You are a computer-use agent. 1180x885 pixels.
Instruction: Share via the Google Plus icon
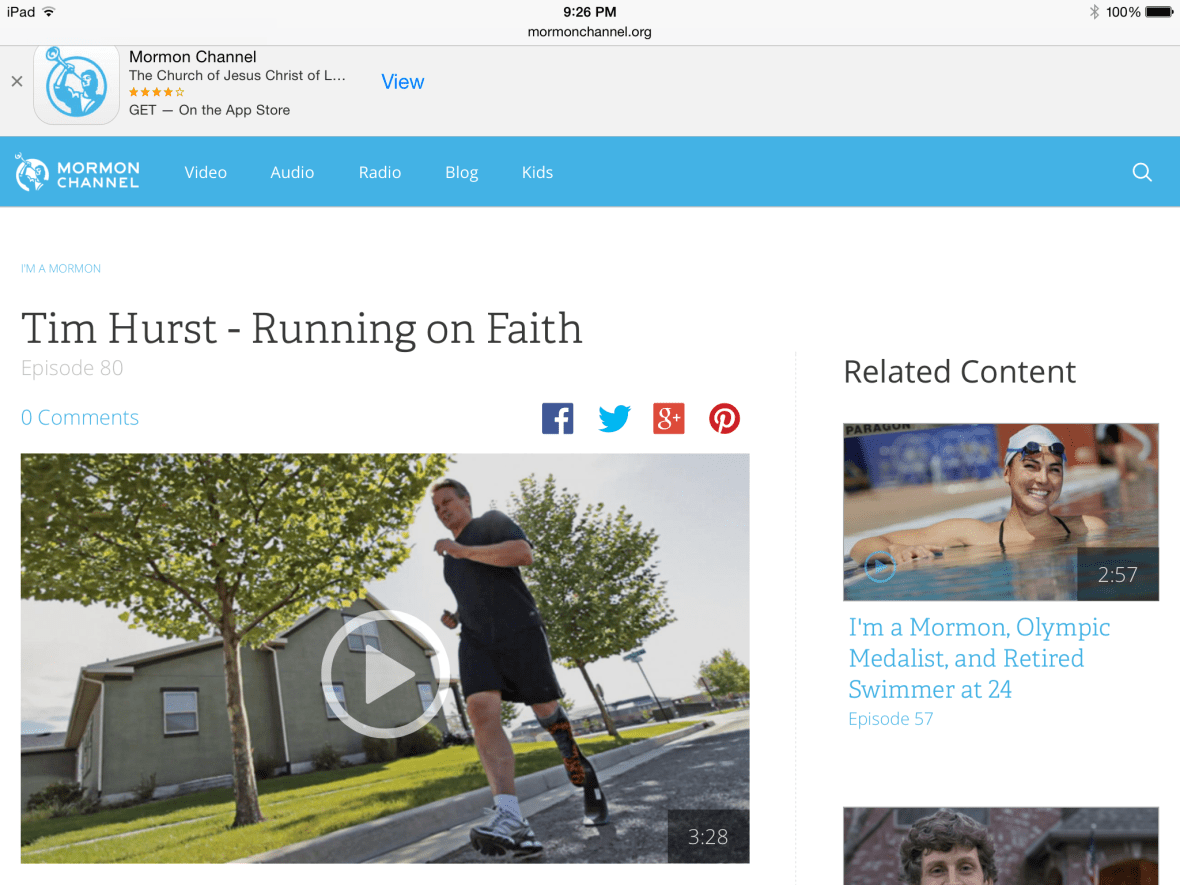tap(668, 418)
